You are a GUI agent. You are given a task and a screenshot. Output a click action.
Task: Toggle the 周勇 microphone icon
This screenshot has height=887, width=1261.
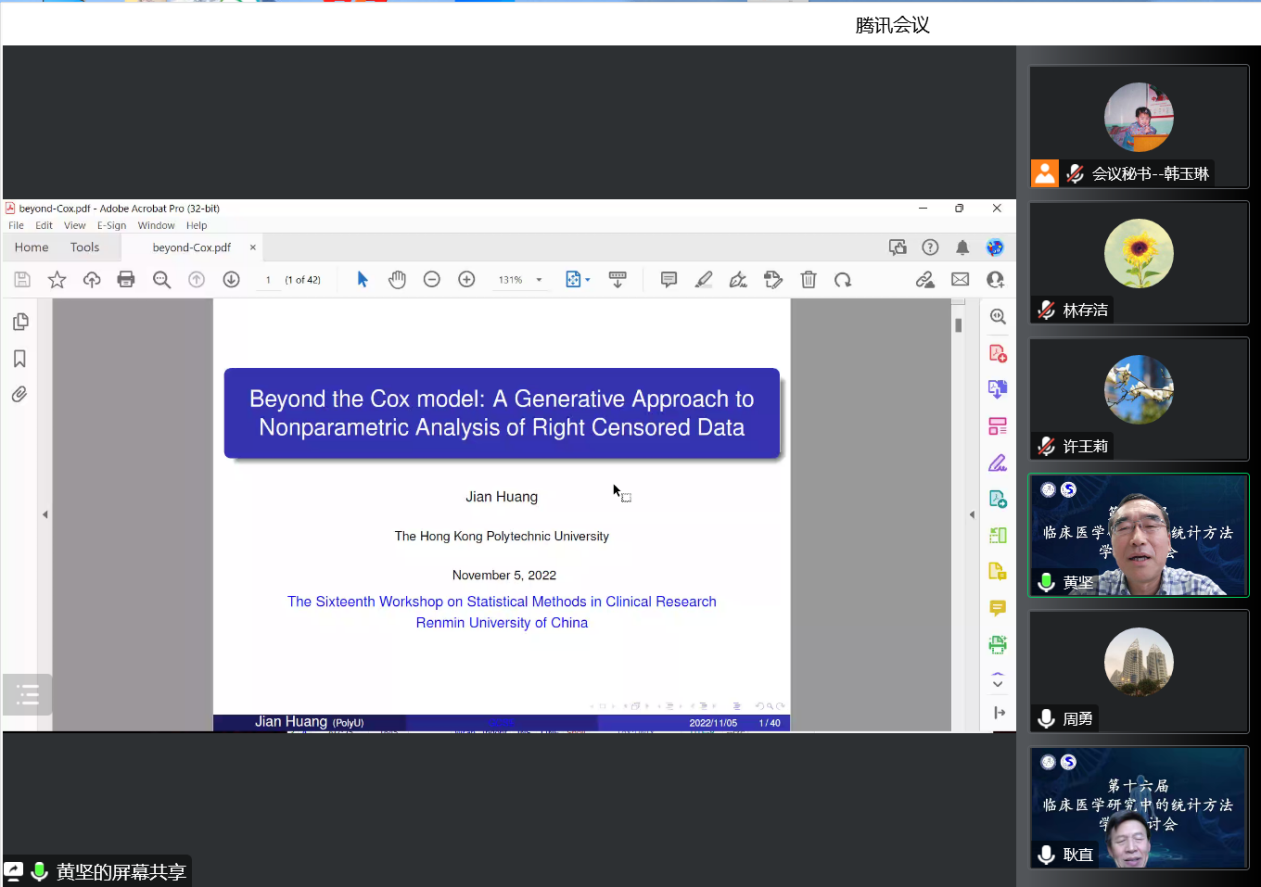(x=1046, y=718)
